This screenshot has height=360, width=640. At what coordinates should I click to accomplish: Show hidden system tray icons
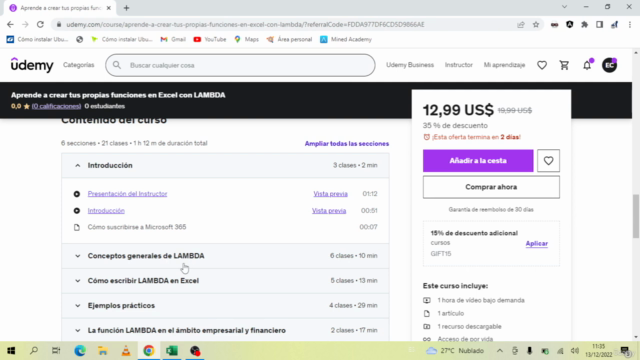pos(500,351)
